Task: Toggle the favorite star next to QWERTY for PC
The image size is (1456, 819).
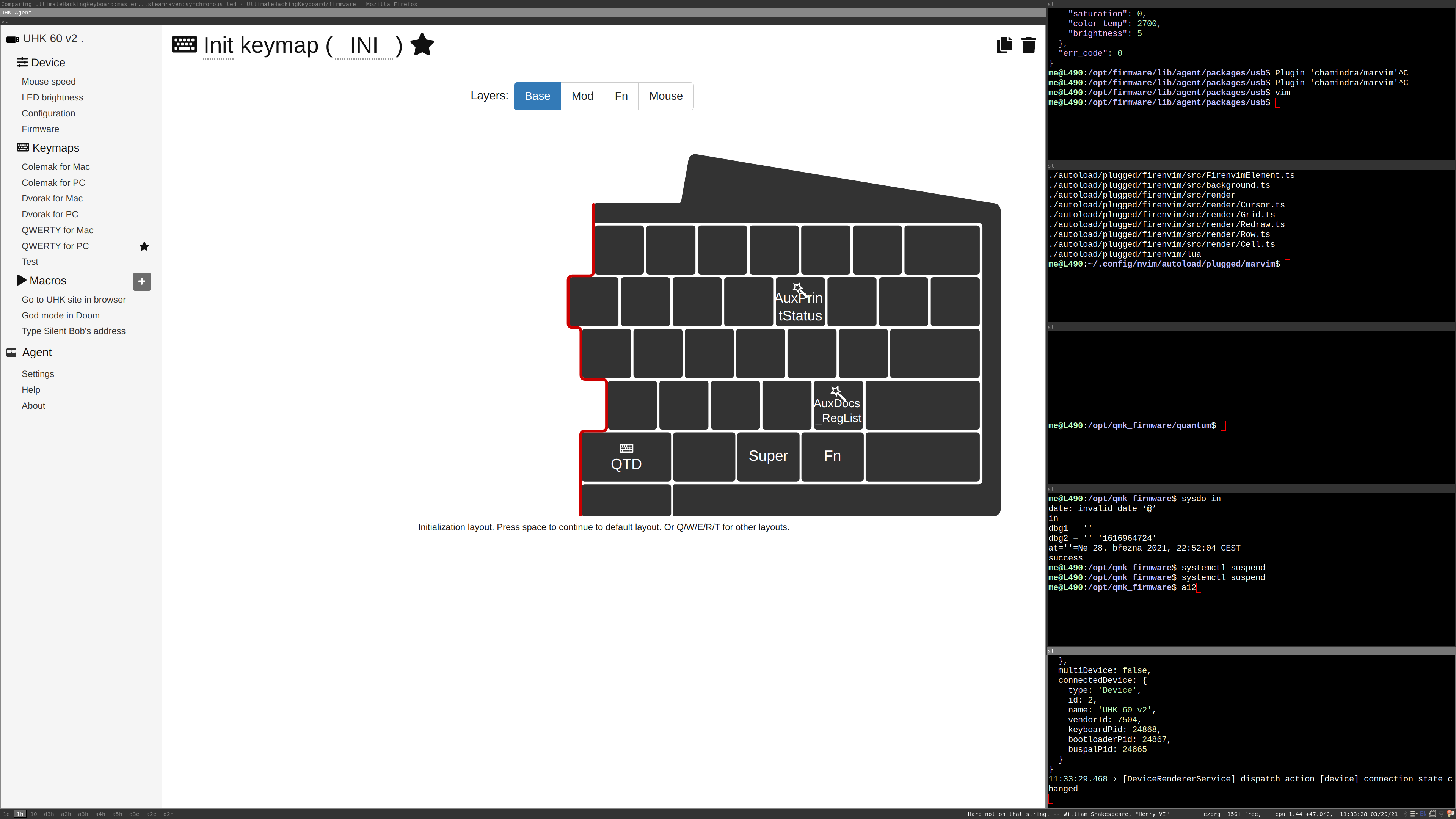Action: point(144,246)
